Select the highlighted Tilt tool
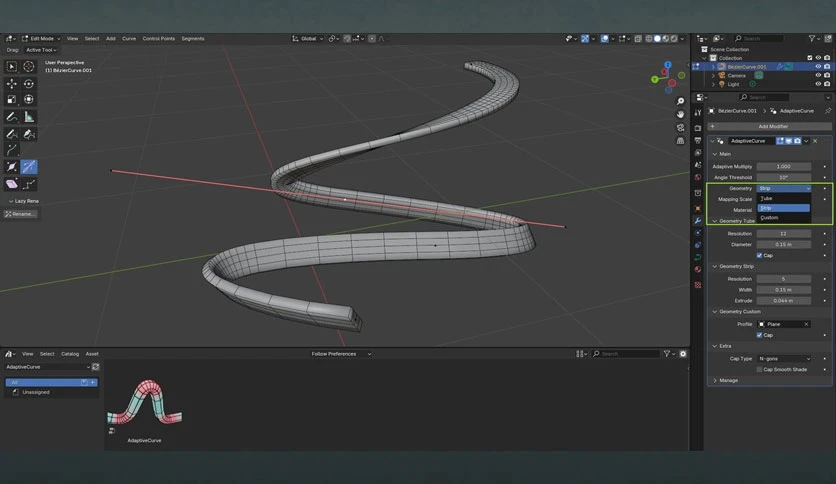836x484 pixels. [29, 167]
